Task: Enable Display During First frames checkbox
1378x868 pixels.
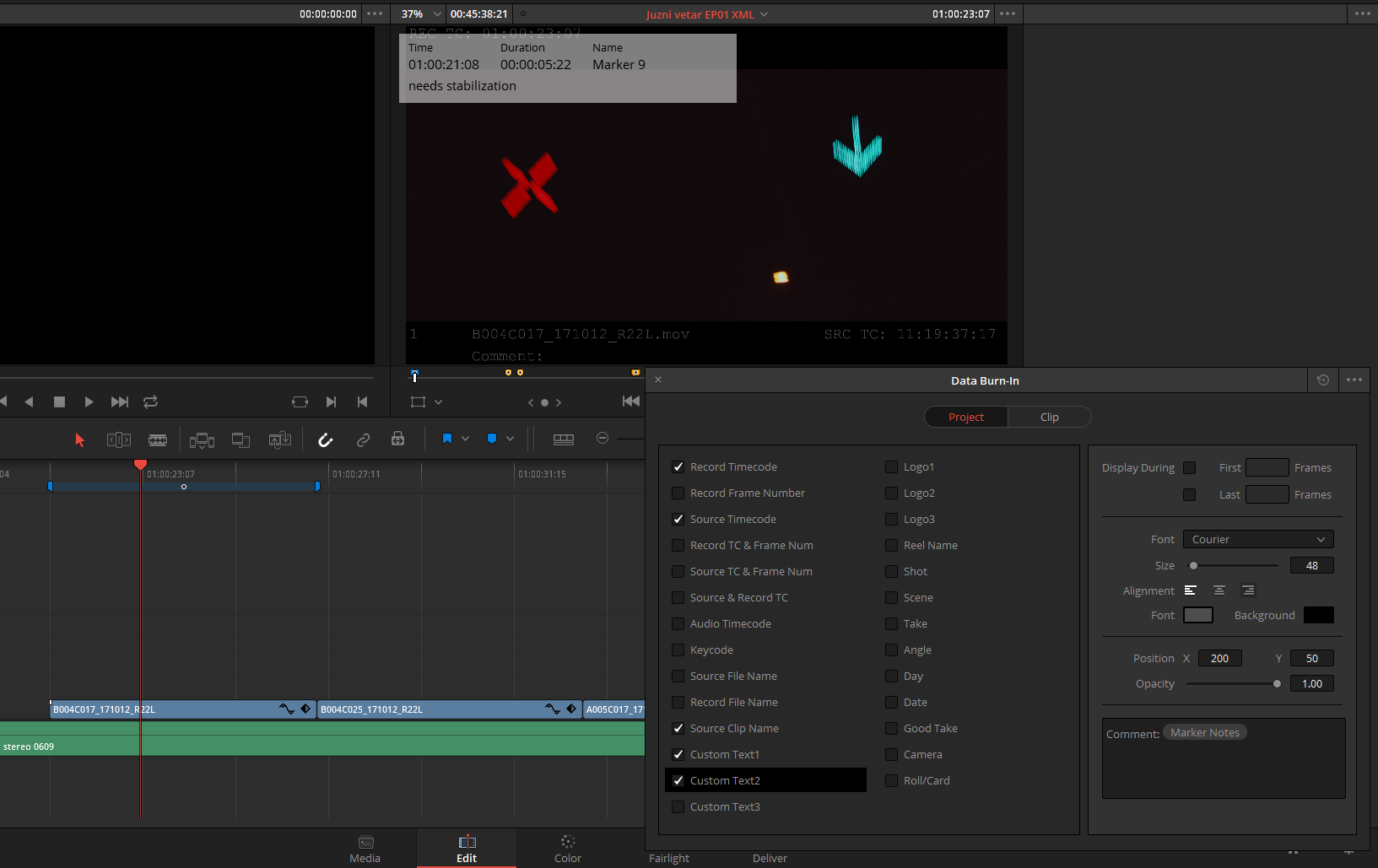Action: 1190,468
